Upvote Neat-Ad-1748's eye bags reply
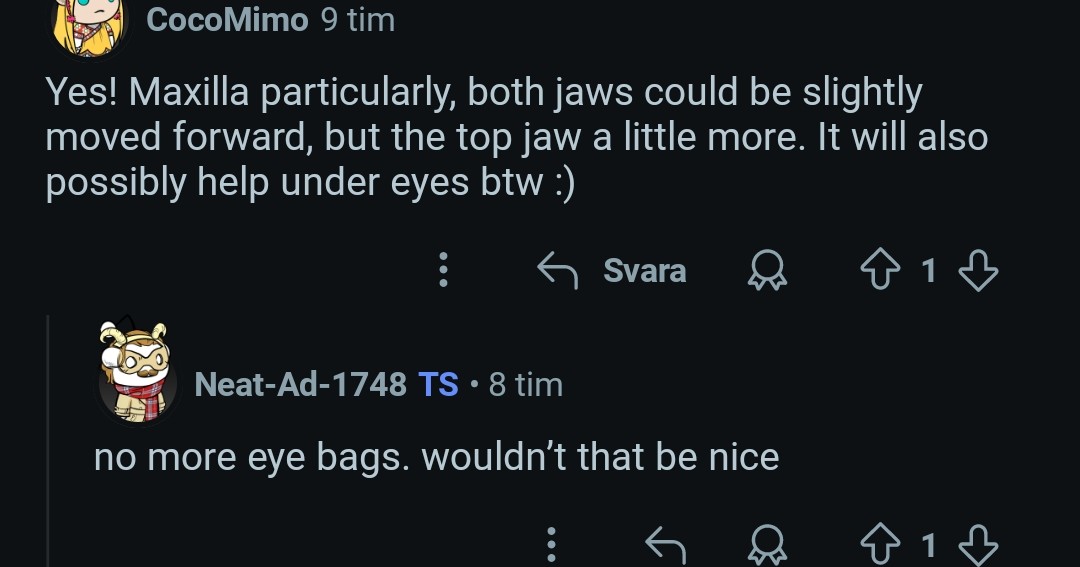1080x567 pixels. point(880,545)
